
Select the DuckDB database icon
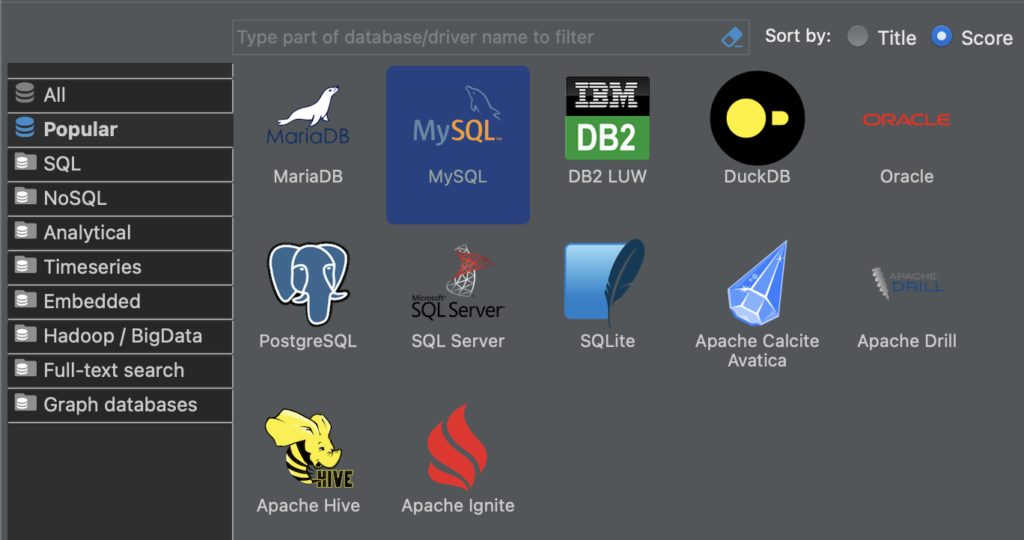pos(757,118)
